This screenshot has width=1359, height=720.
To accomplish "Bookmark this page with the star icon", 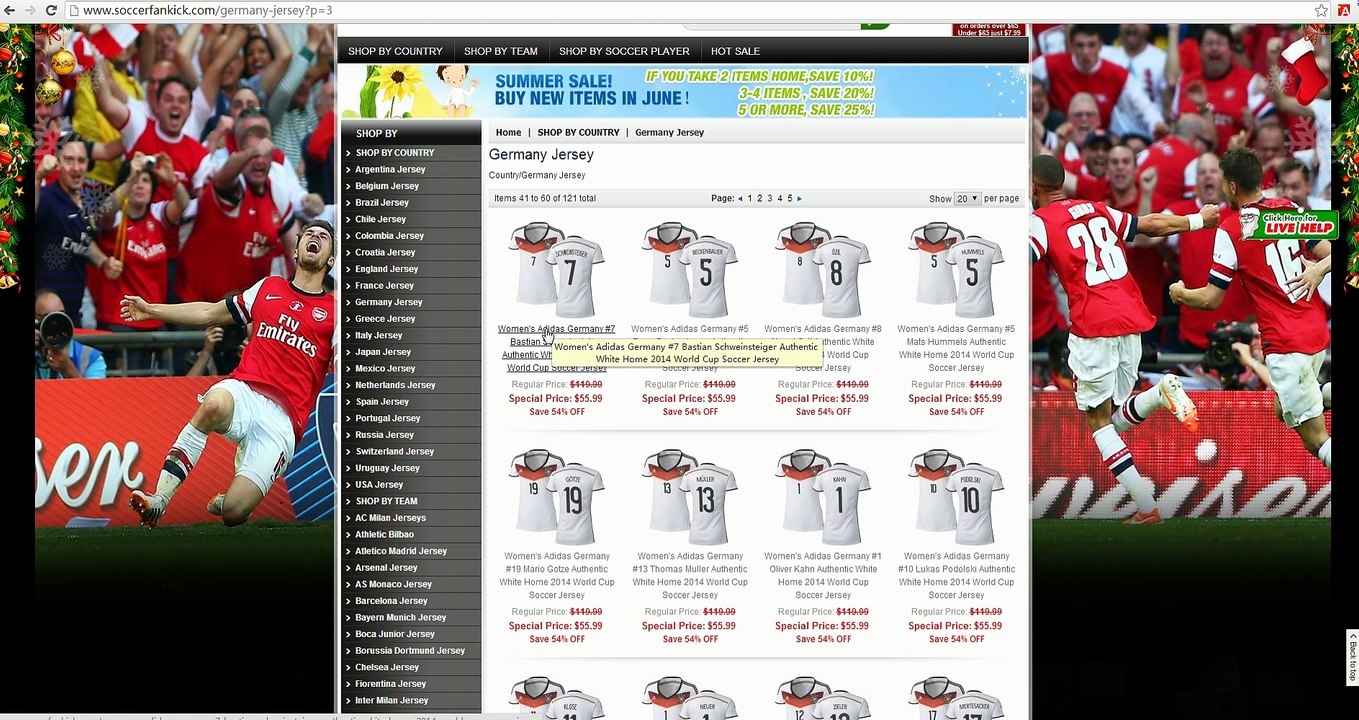I will tap(1321, 10).
